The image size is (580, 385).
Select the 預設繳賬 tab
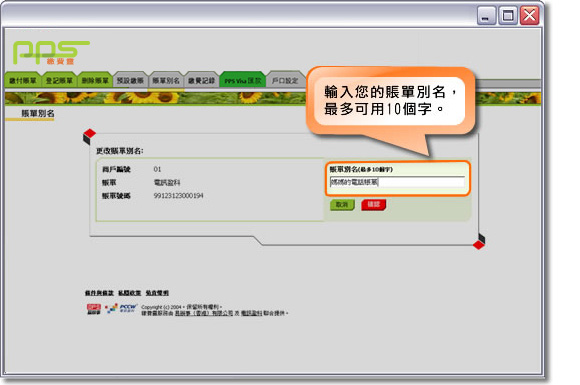[x=130, y=80]
